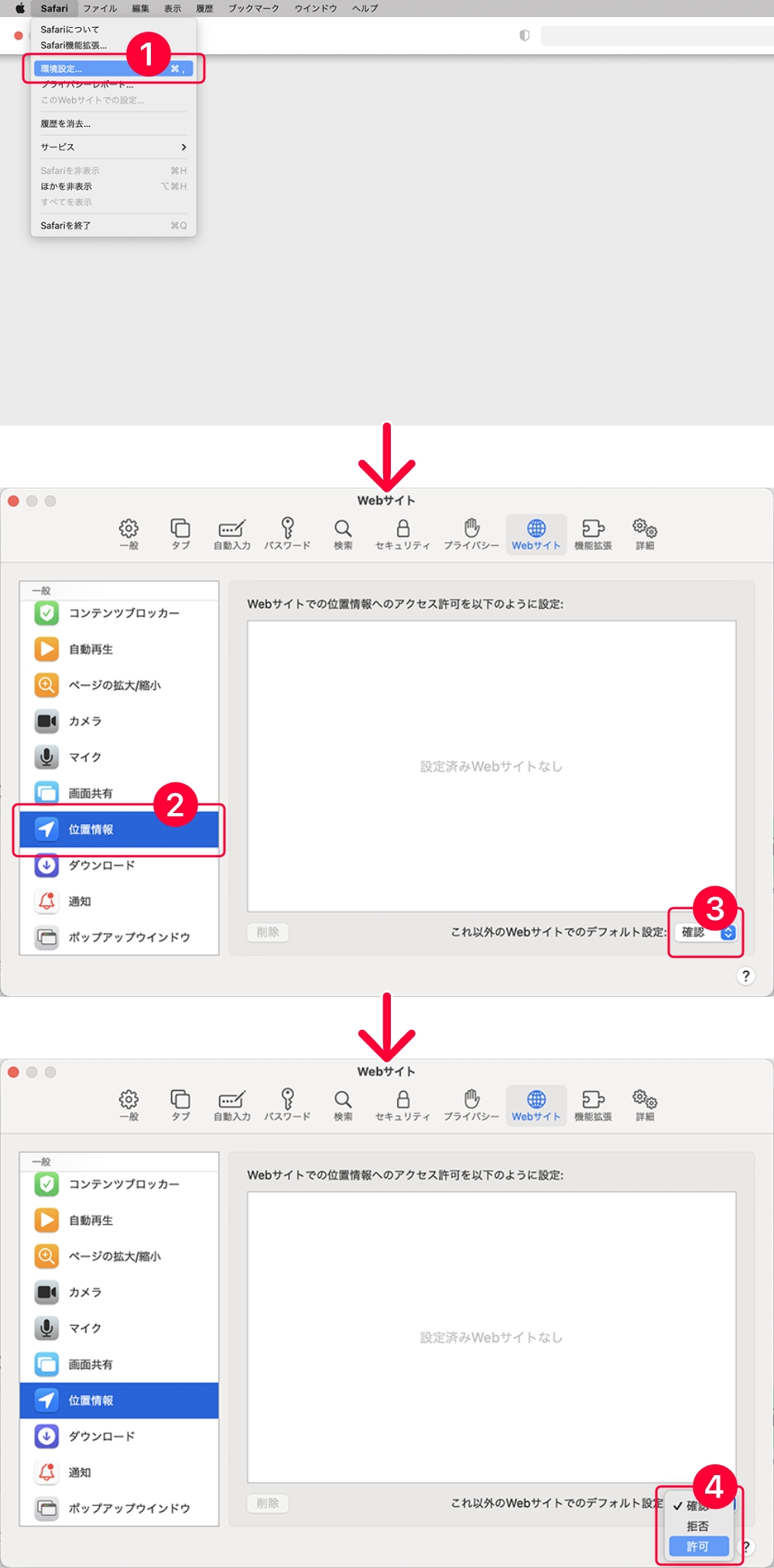Open 一般 gear tab in window showing 許可 menu
The width and height of the screenshot is (774, 1568).
[128, 1106]
